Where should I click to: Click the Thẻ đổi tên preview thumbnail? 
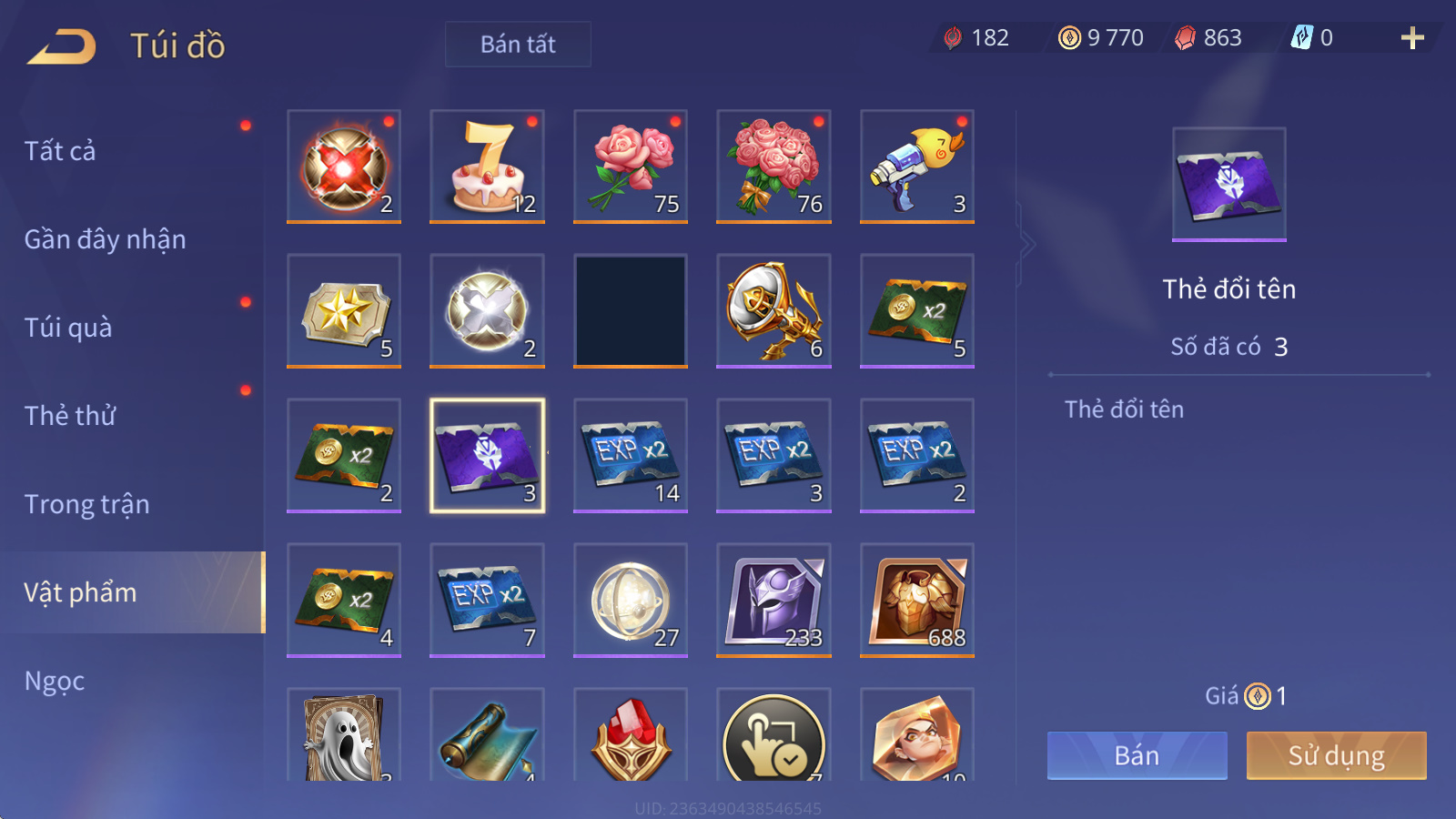click(1228, 184)
